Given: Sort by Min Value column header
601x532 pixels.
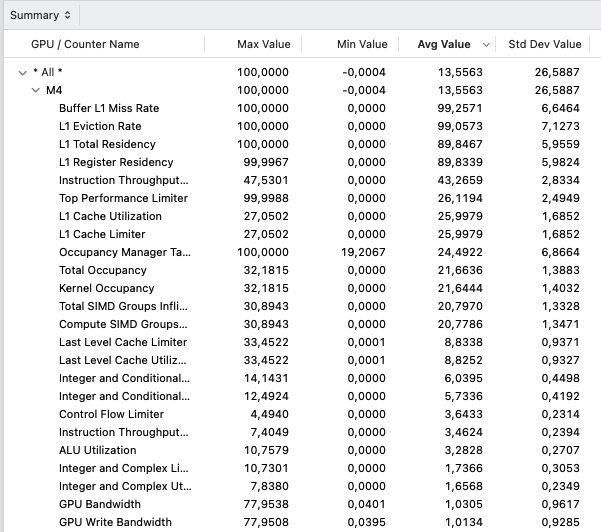Looking at the screenshot, I should (x=362, y=44).
